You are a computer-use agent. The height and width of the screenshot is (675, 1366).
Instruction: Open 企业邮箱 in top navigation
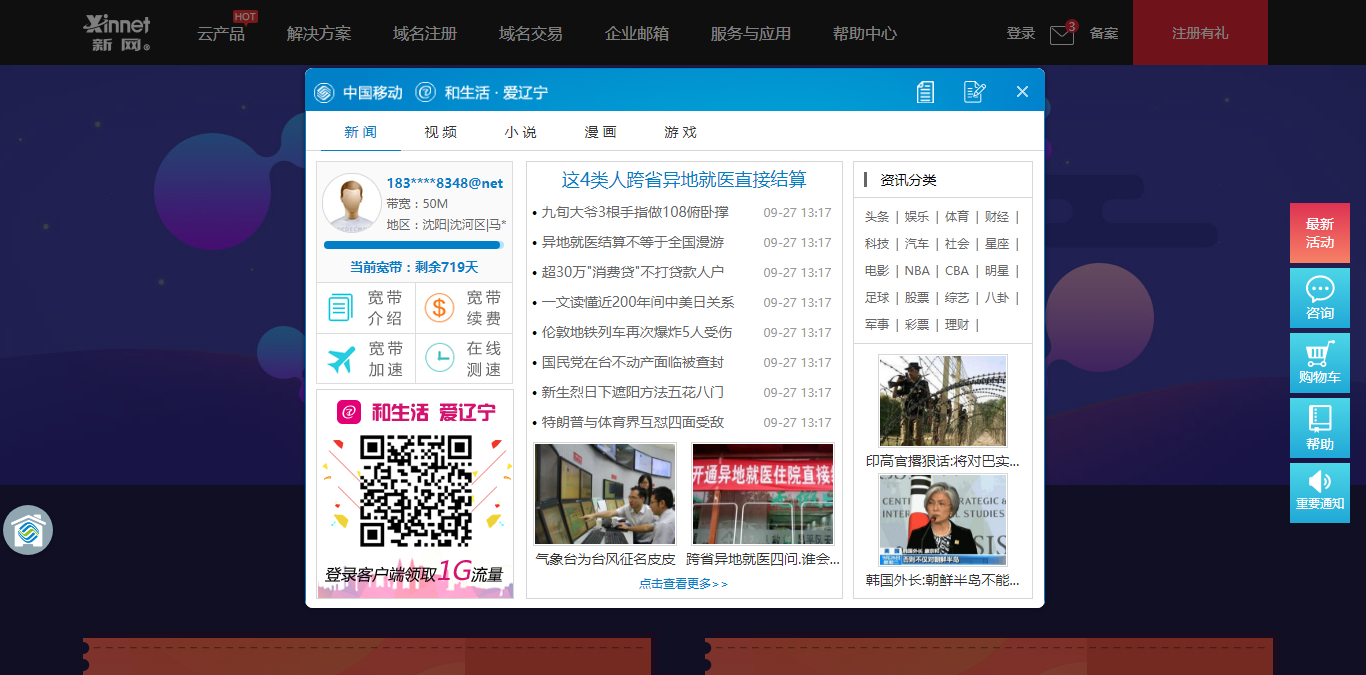(637, 33)
